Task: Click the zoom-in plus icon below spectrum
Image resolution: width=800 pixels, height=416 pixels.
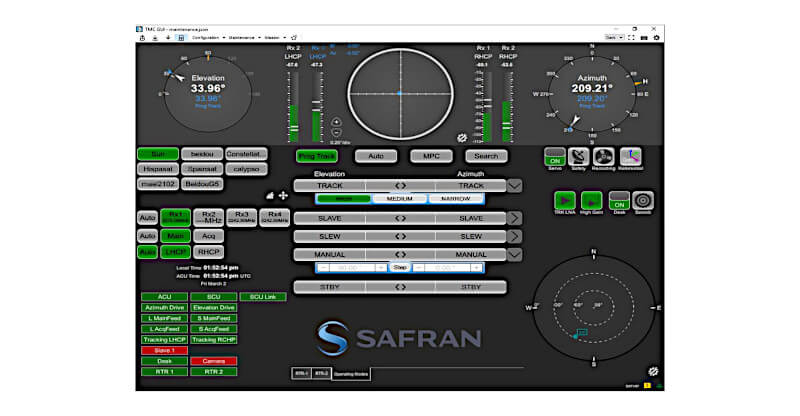Action: (x=336, y=121)
